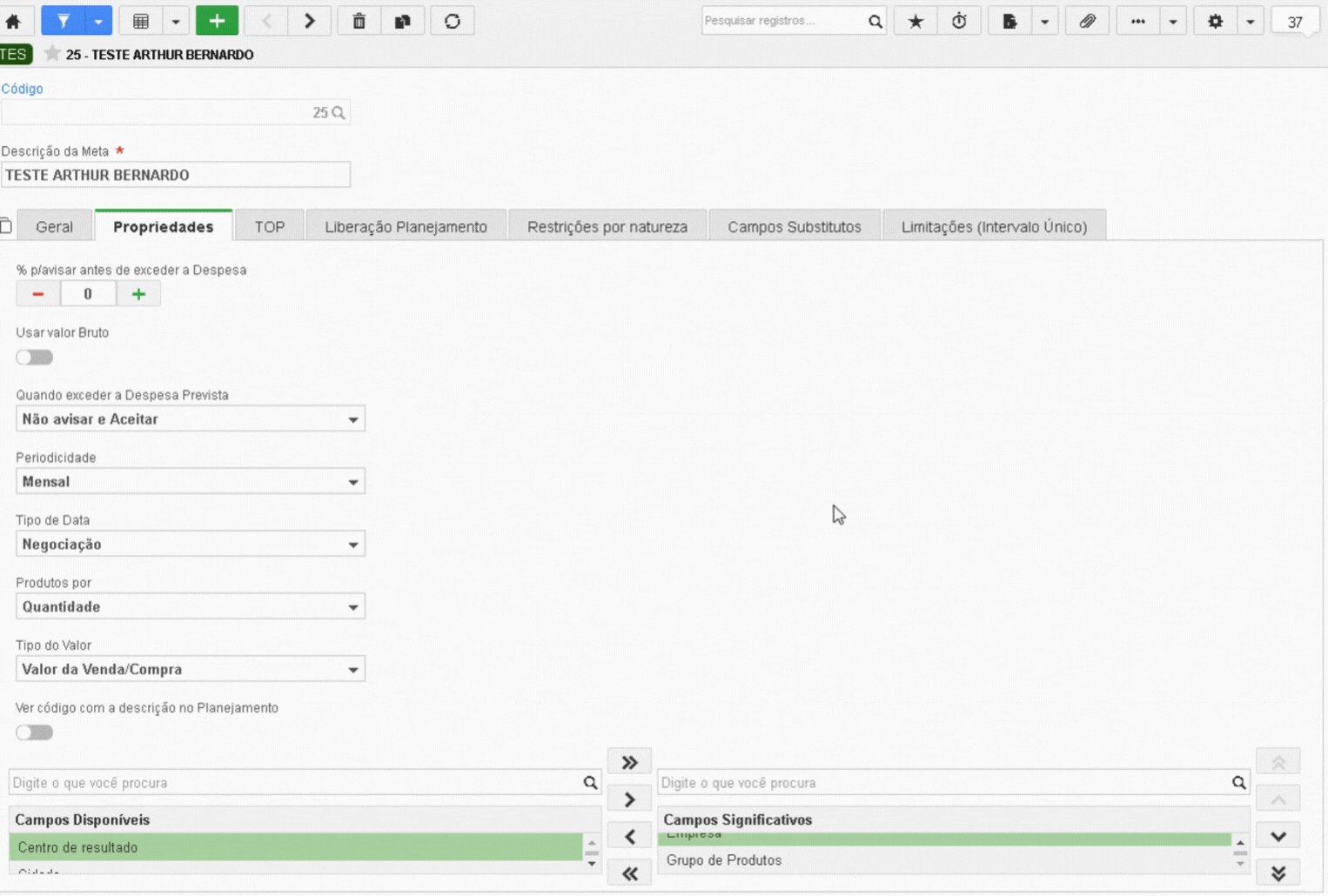Viewport: 1328px width, 896px height.
Task: Move field up chevron button
Action: [1278, 799]
